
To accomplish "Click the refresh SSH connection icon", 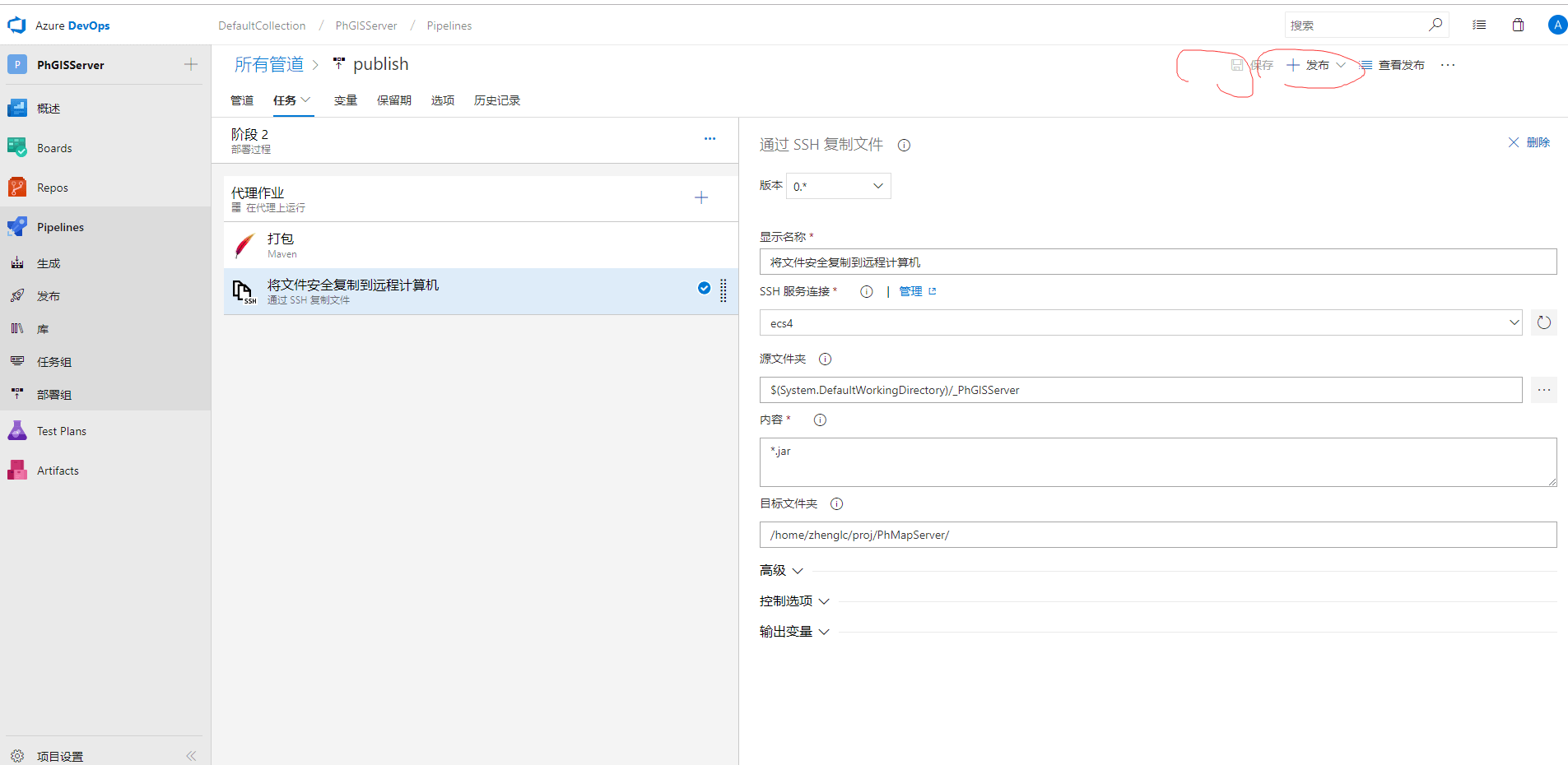I will tap(1543, 323).
